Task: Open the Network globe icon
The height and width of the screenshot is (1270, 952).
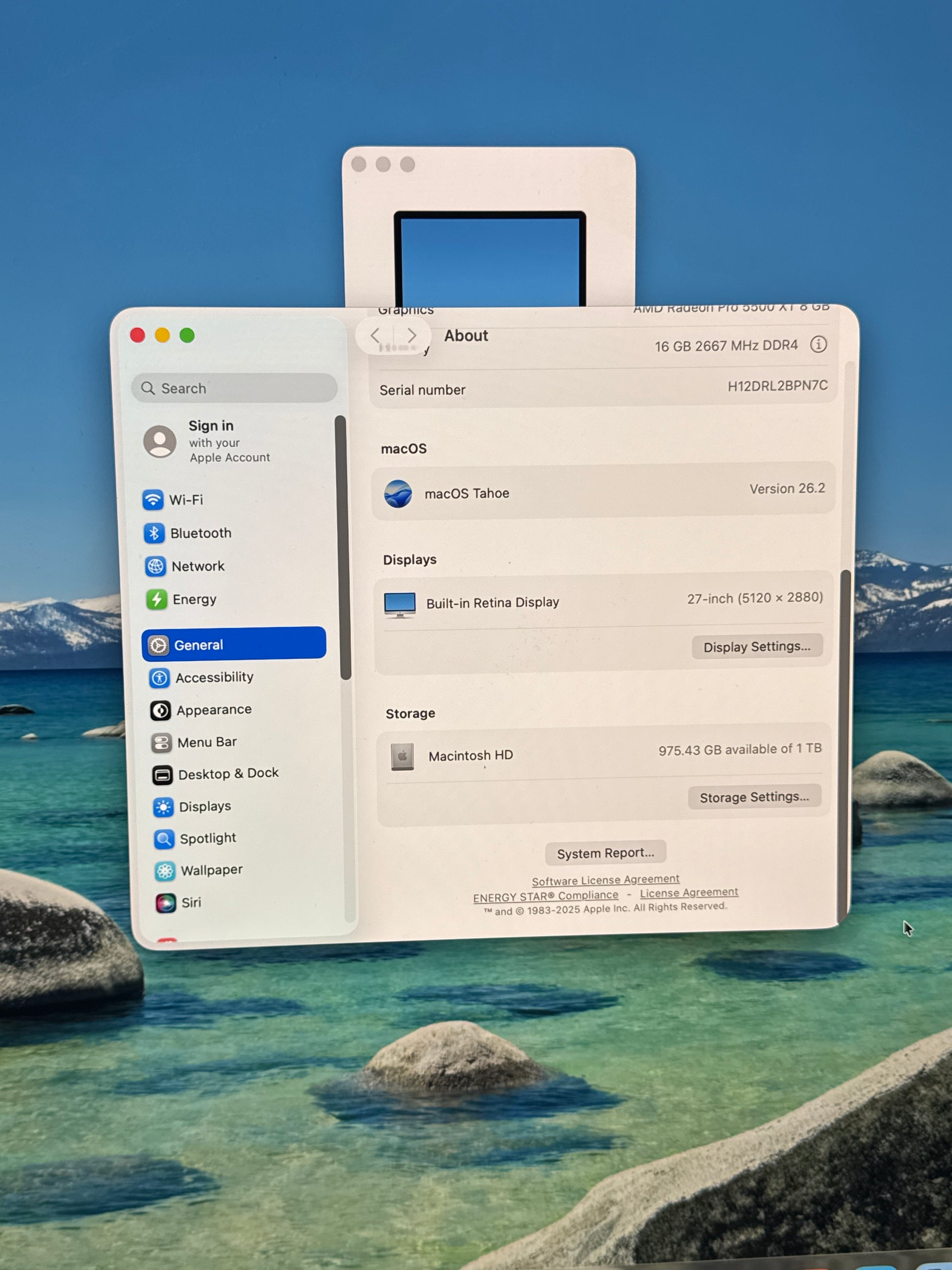Action: pos(155,566)
